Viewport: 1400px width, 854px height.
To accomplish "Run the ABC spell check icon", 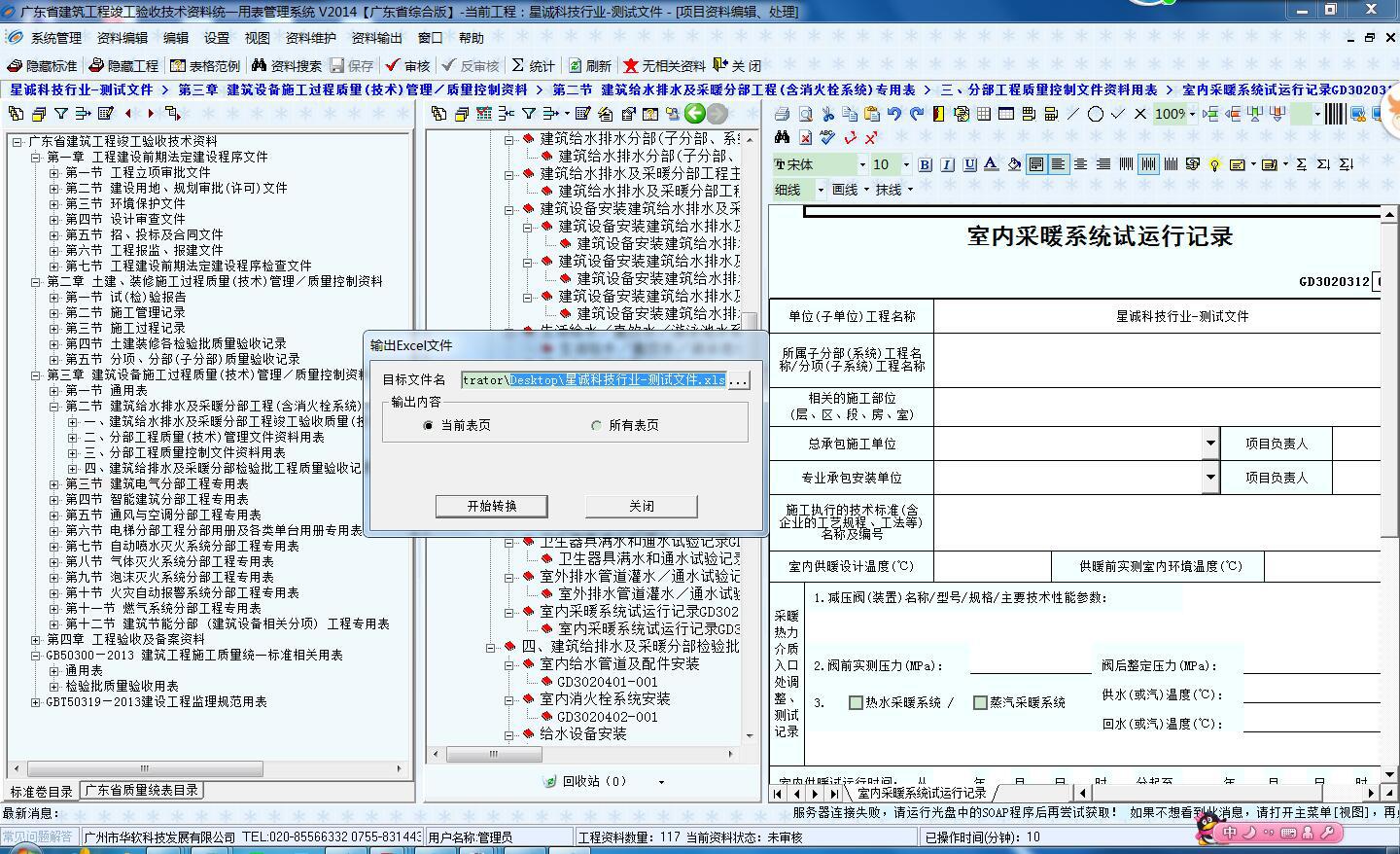I will point(827,137).
